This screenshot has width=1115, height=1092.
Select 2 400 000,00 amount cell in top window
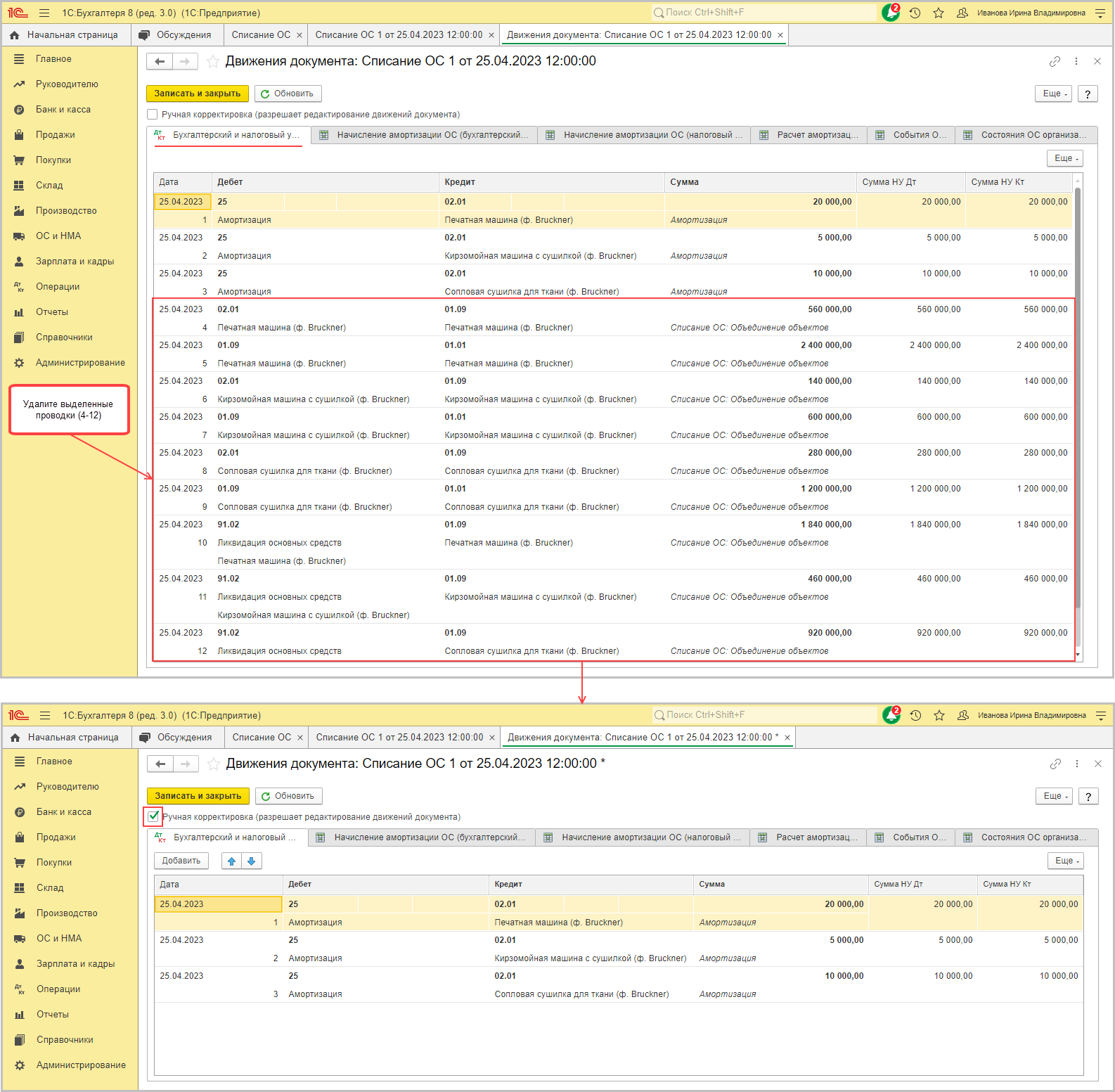click(761, 345)
